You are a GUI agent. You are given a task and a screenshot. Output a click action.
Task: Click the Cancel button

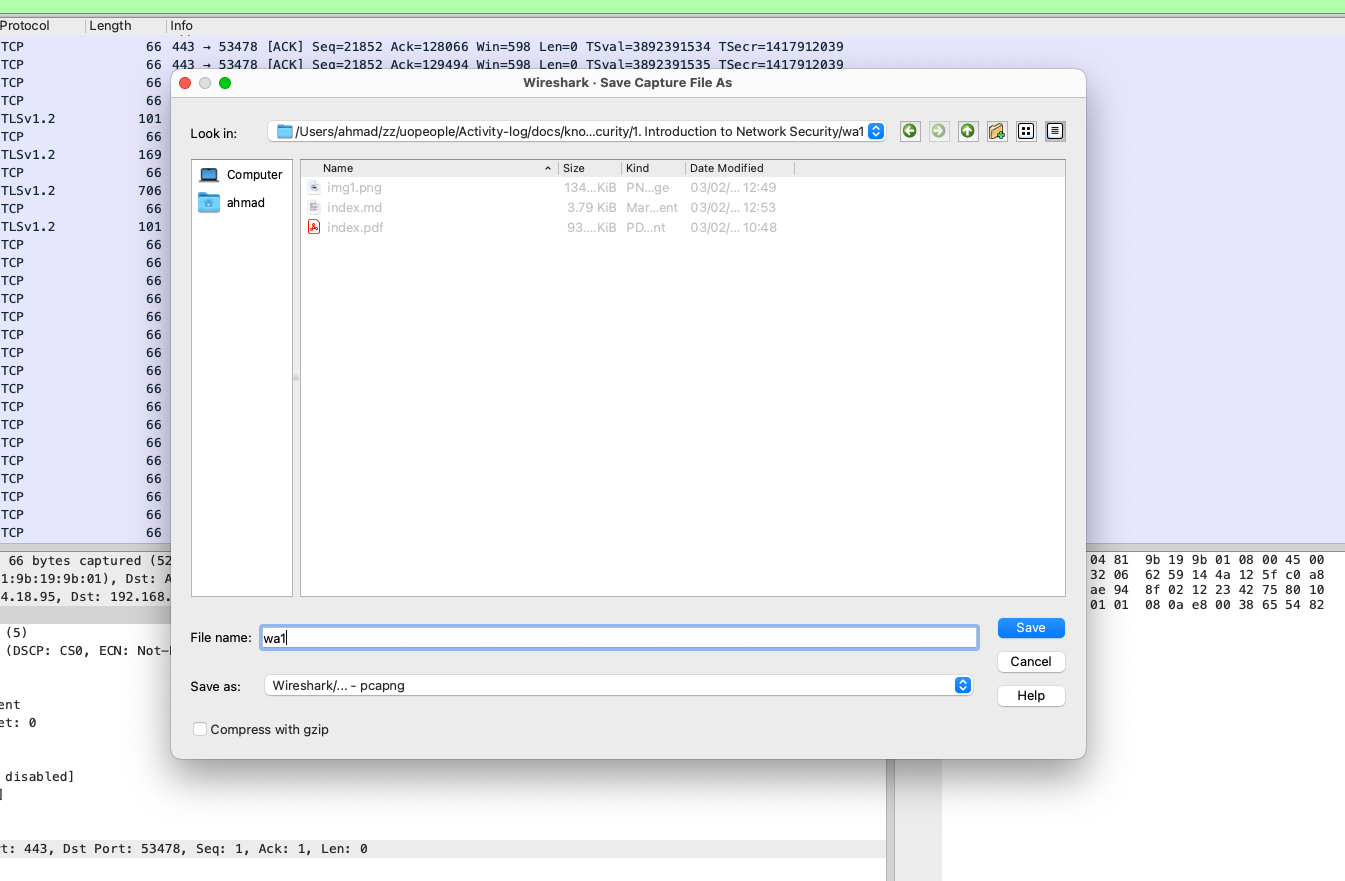[x=1031, y=662]
